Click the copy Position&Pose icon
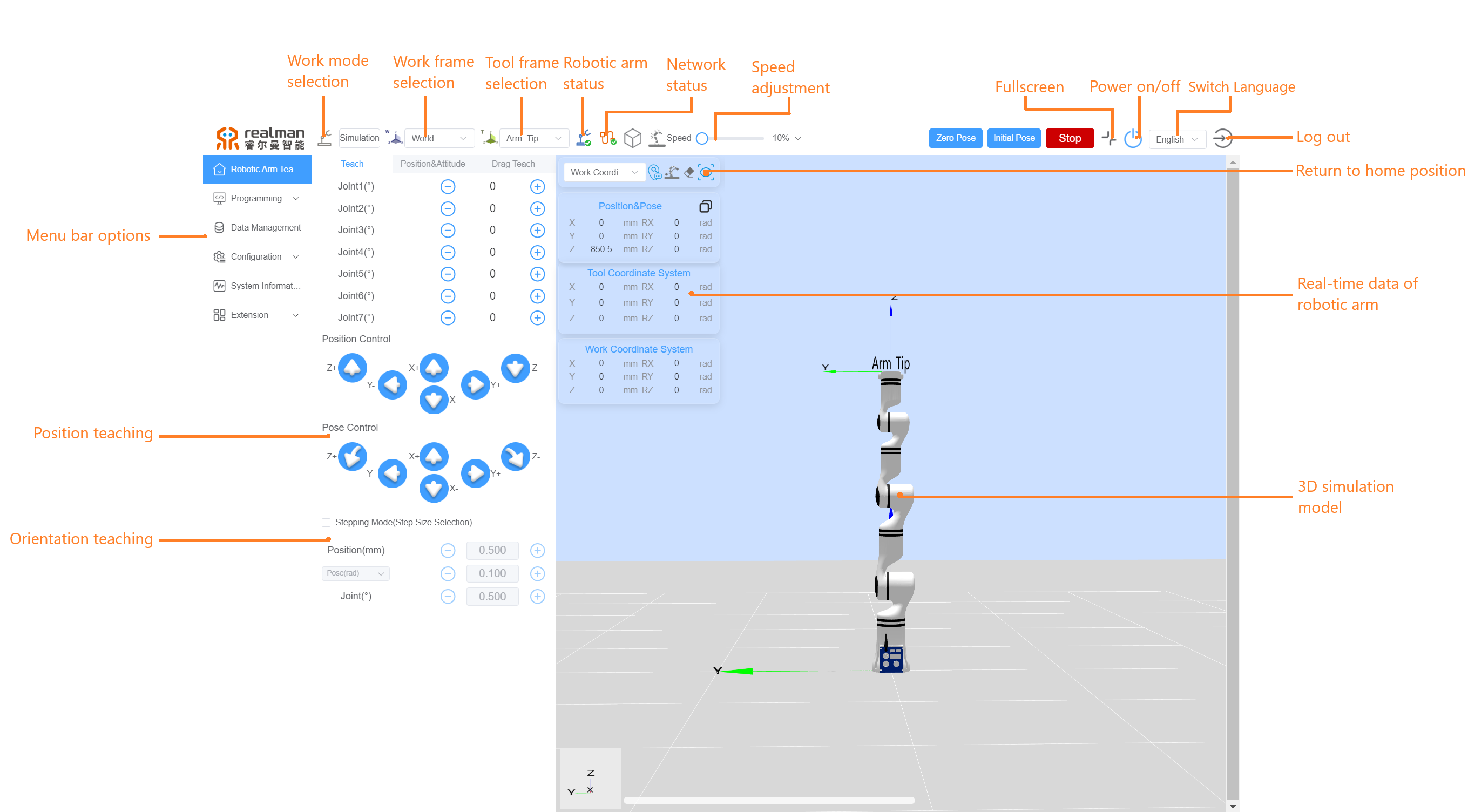Screen dimensions: 1468x812 tap(707, 203)
